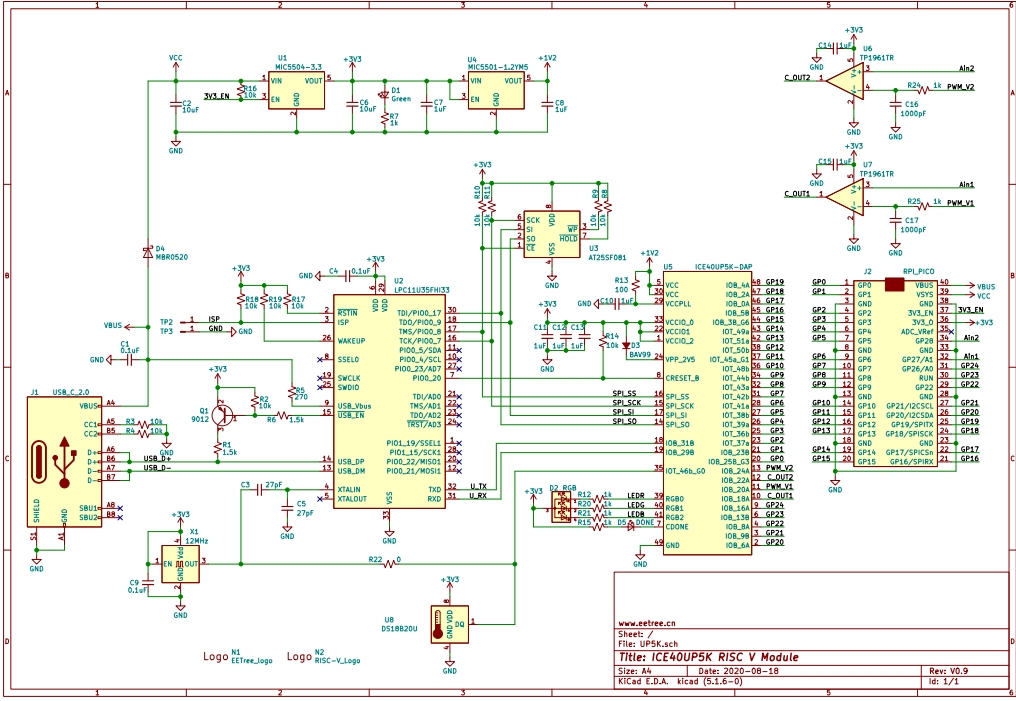Click the LEDR net label
1016x701 pixels.
(636, 496)
